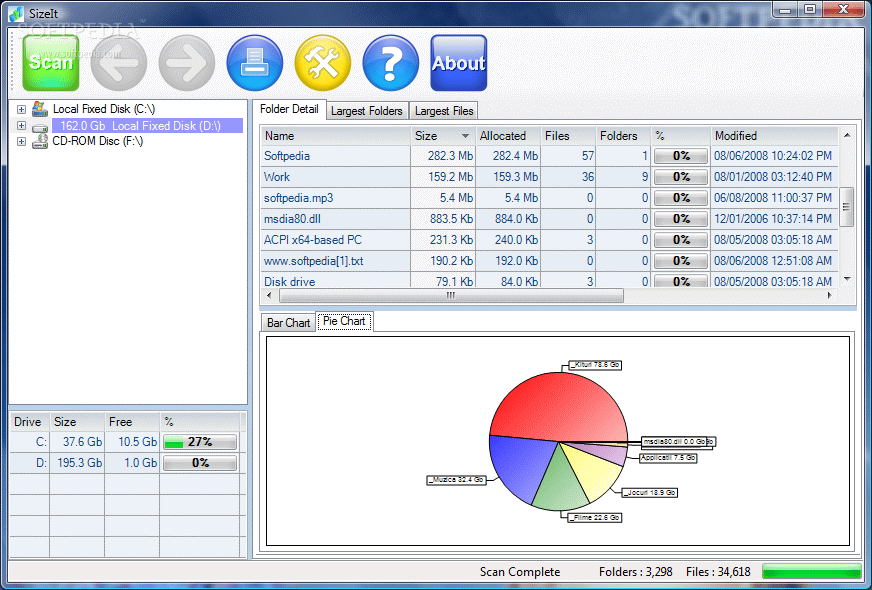Click the blue About button
The height and width of the screenshot is (590, 872).
tap(459, 63)
